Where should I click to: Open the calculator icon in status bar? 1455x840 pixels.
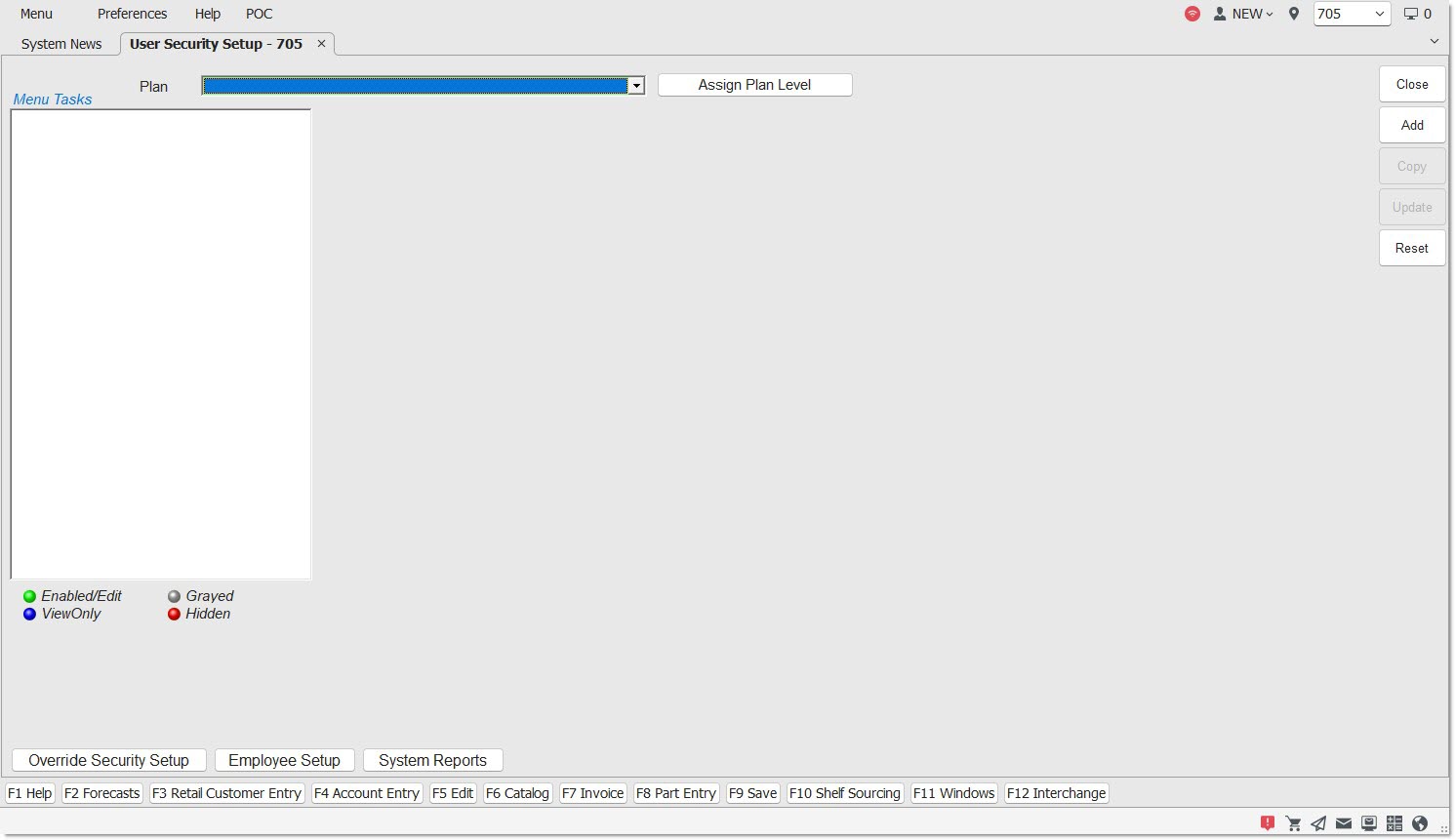coord(1394,823)
